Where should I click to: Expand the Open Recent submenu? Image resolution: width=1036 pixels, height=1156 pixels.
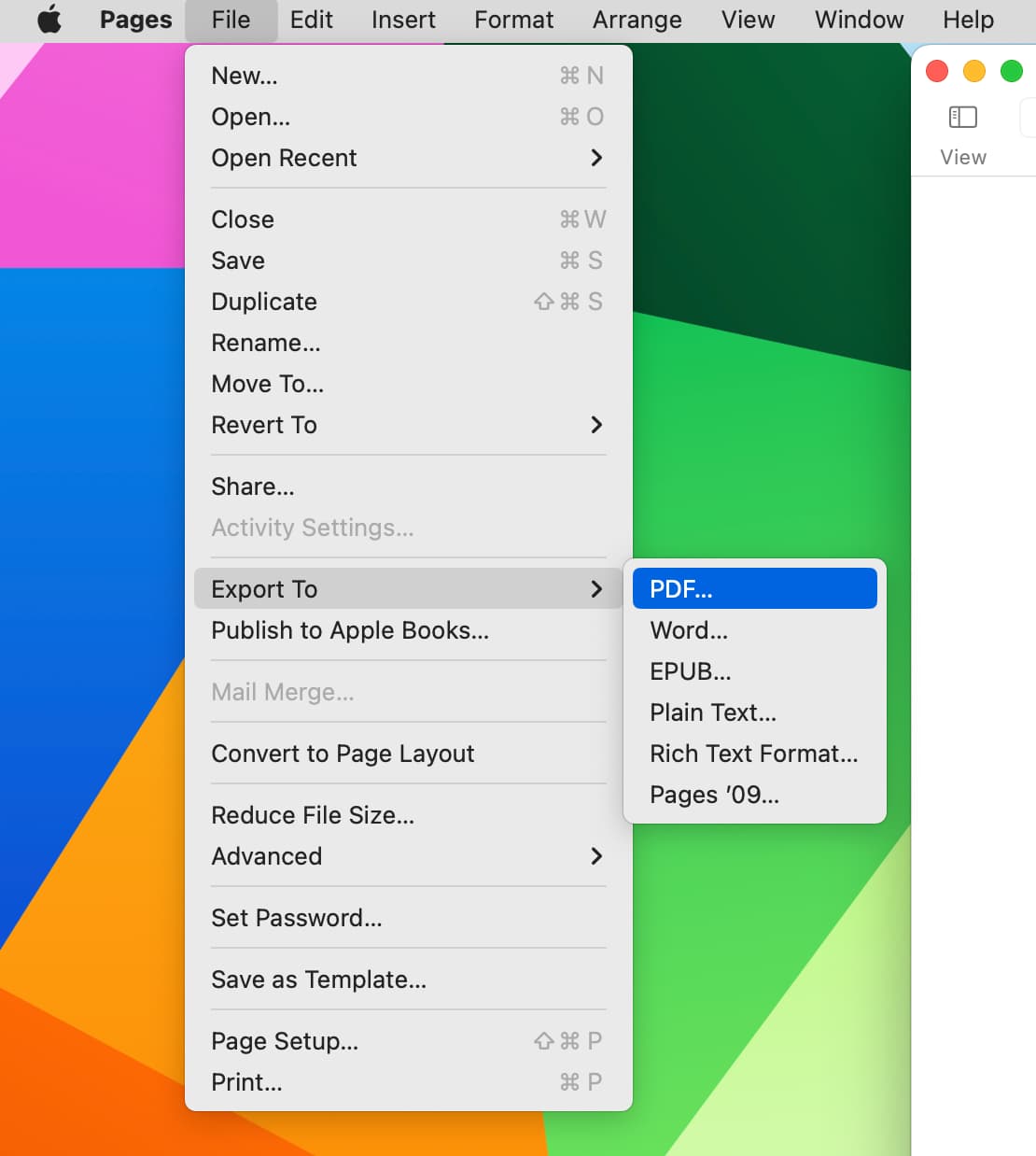(409, 158)
